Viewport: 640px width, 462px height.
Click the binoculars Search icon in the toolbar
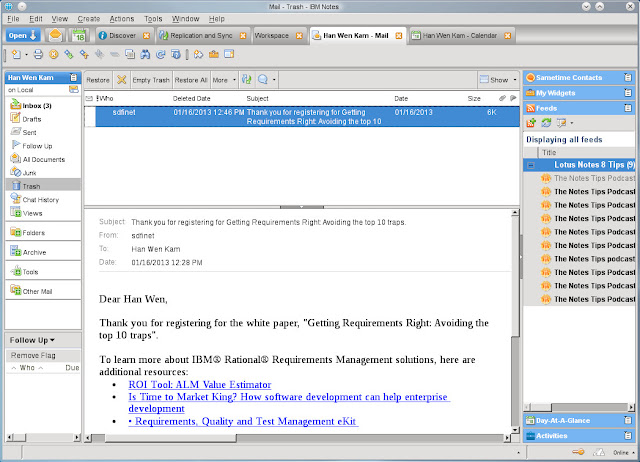[145, 54]
